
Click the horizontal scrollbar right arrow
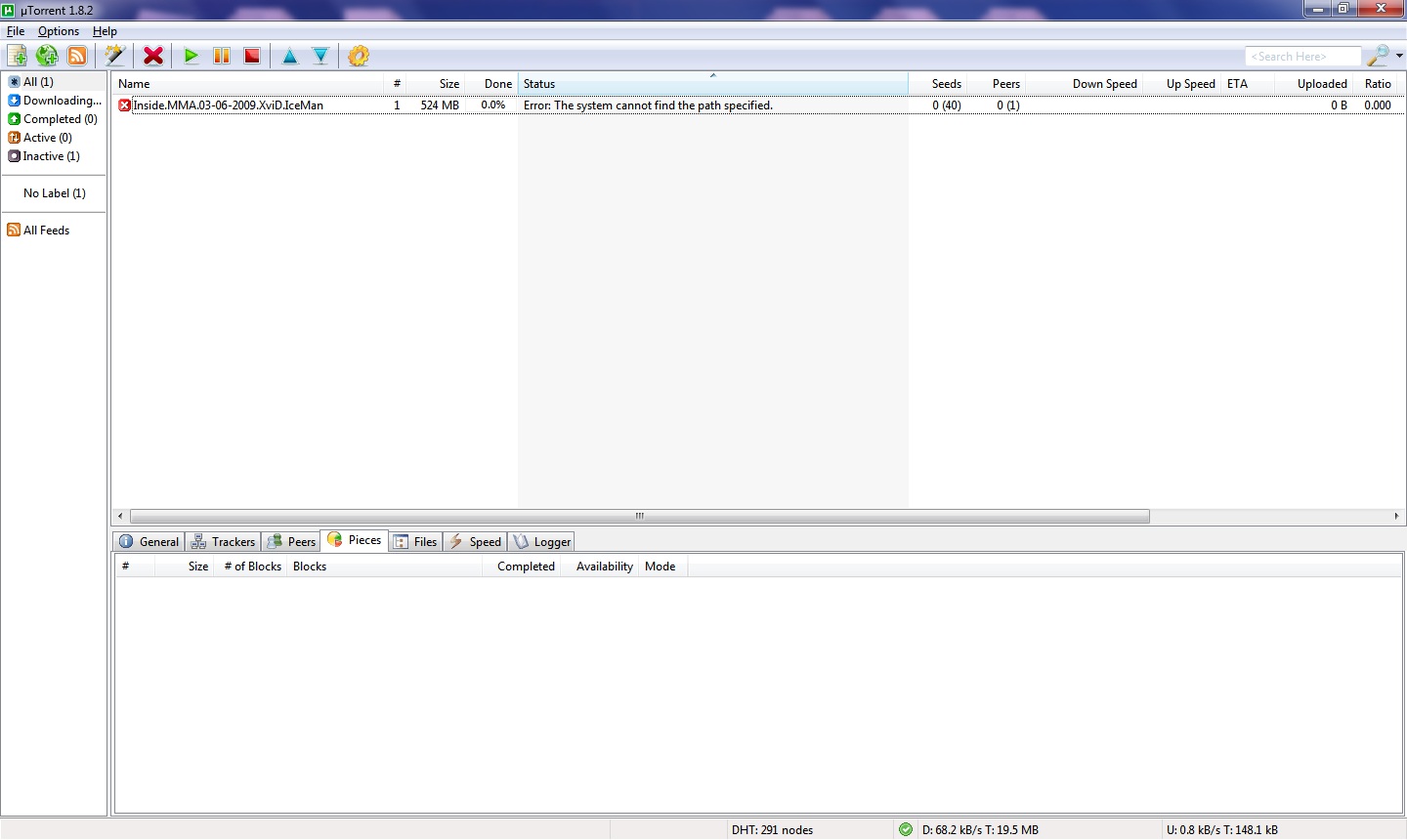(x=1396, y=516)
